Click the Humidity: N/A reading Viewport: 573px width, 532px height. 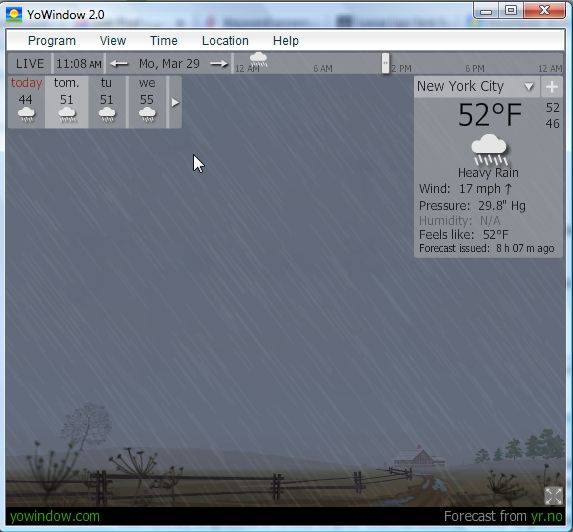[x=460, y=220]
